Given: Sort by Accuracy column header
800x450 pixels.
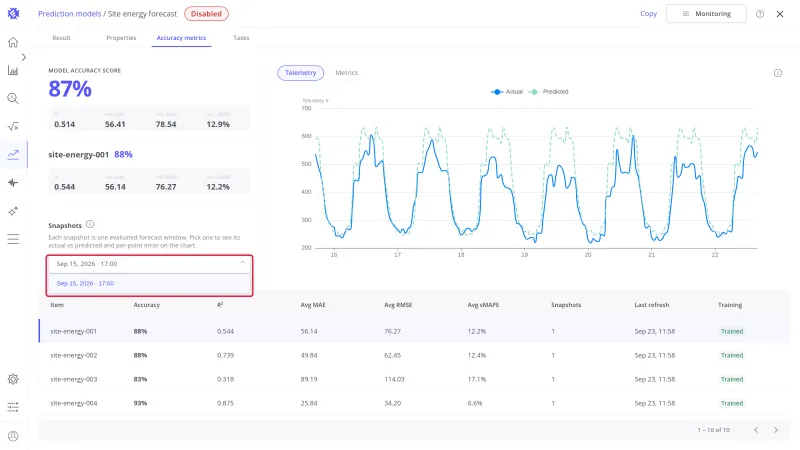Looking at the screenshot, I should [146, 305].
